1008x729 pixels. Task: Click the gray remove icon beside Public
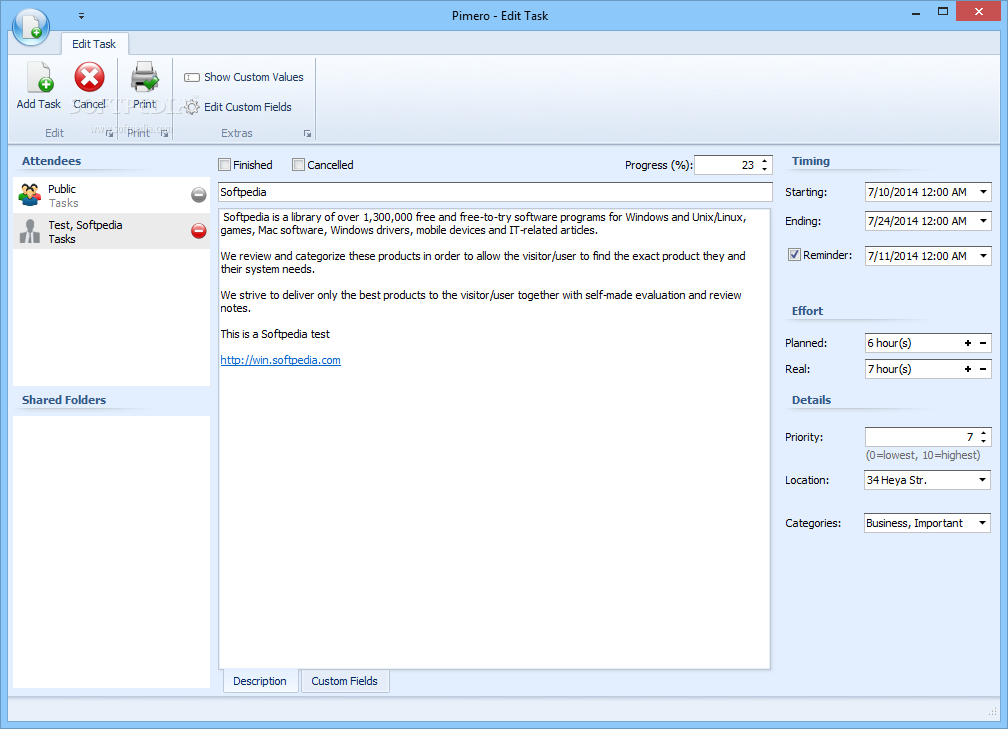[x=199, y=195]
